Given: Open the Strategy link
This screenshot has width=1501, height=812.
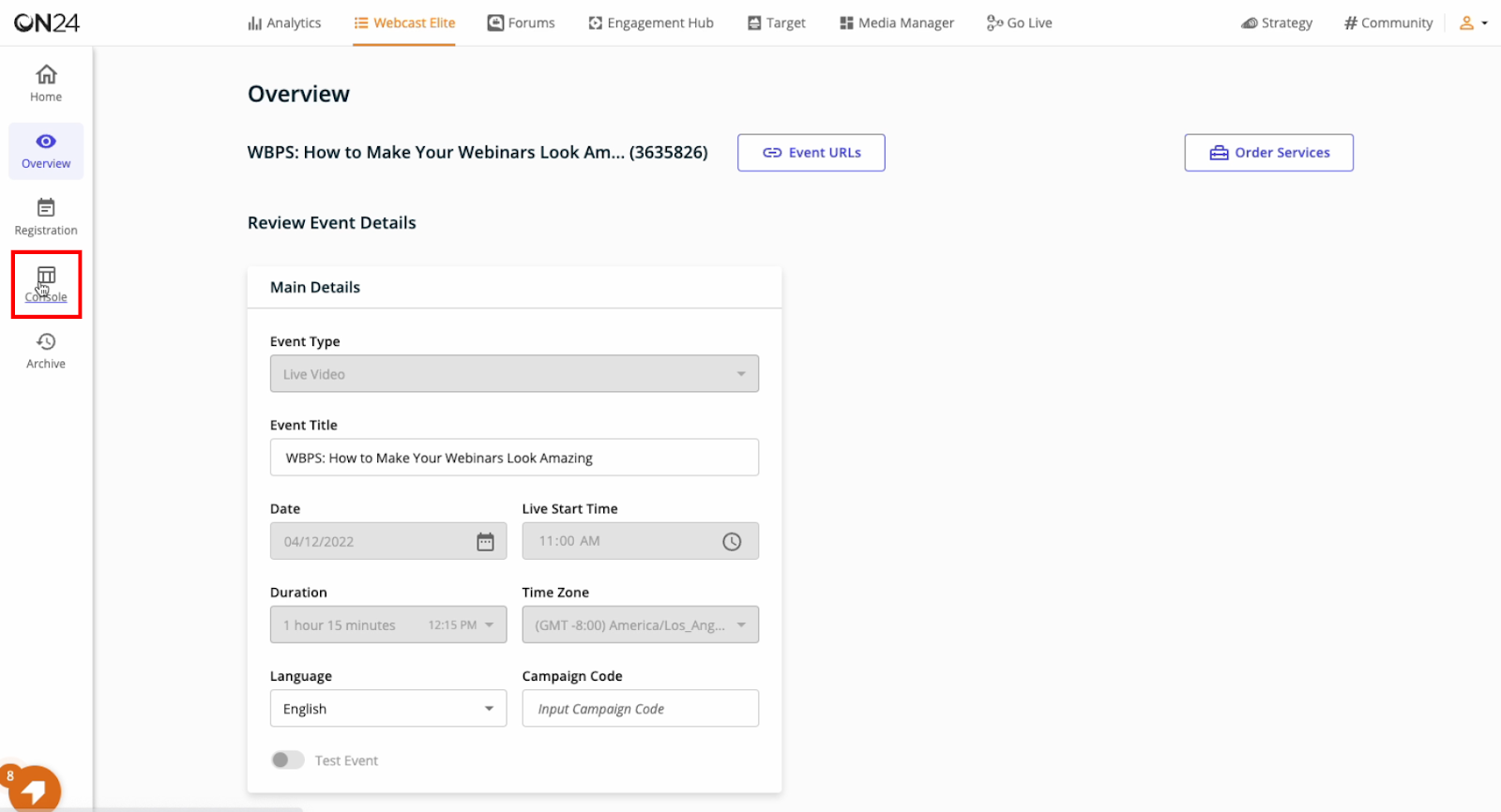Looking at the screenshot, I should (x=1277, y=23).
